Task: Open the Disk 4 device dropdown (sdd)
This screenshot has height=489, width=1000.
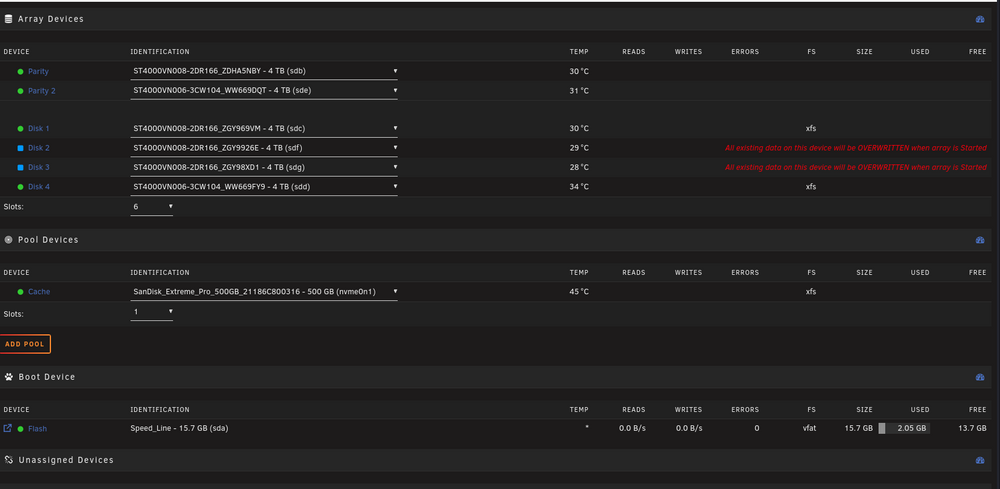Action: pyautogui.click(x=264, y=187)
